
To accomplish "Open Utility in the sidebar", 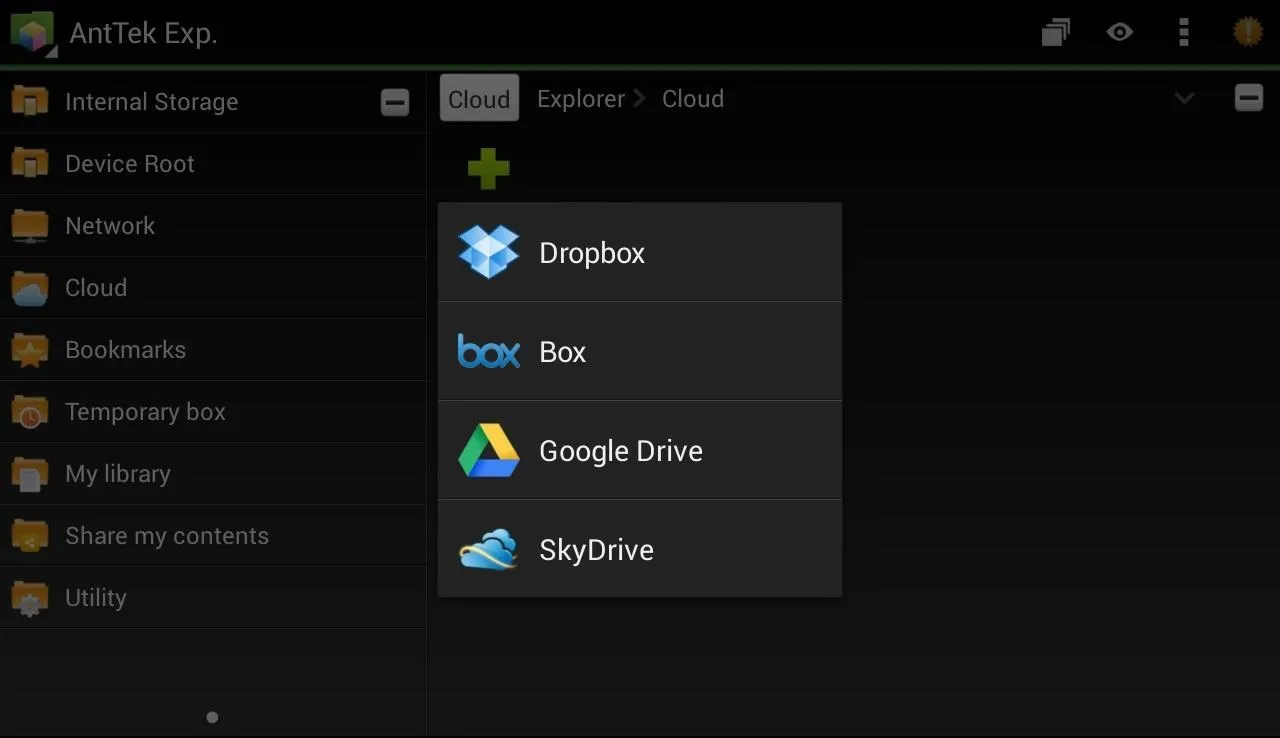I will [x=213, y=598].
